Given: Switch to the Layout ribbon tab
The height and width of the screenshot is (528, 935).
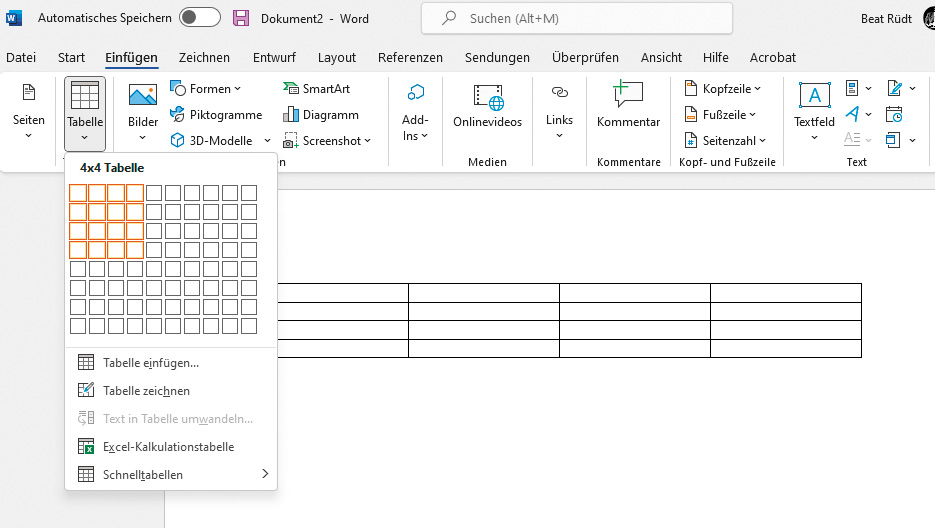Looking at the screenshot, I should (x=337, y=58).
